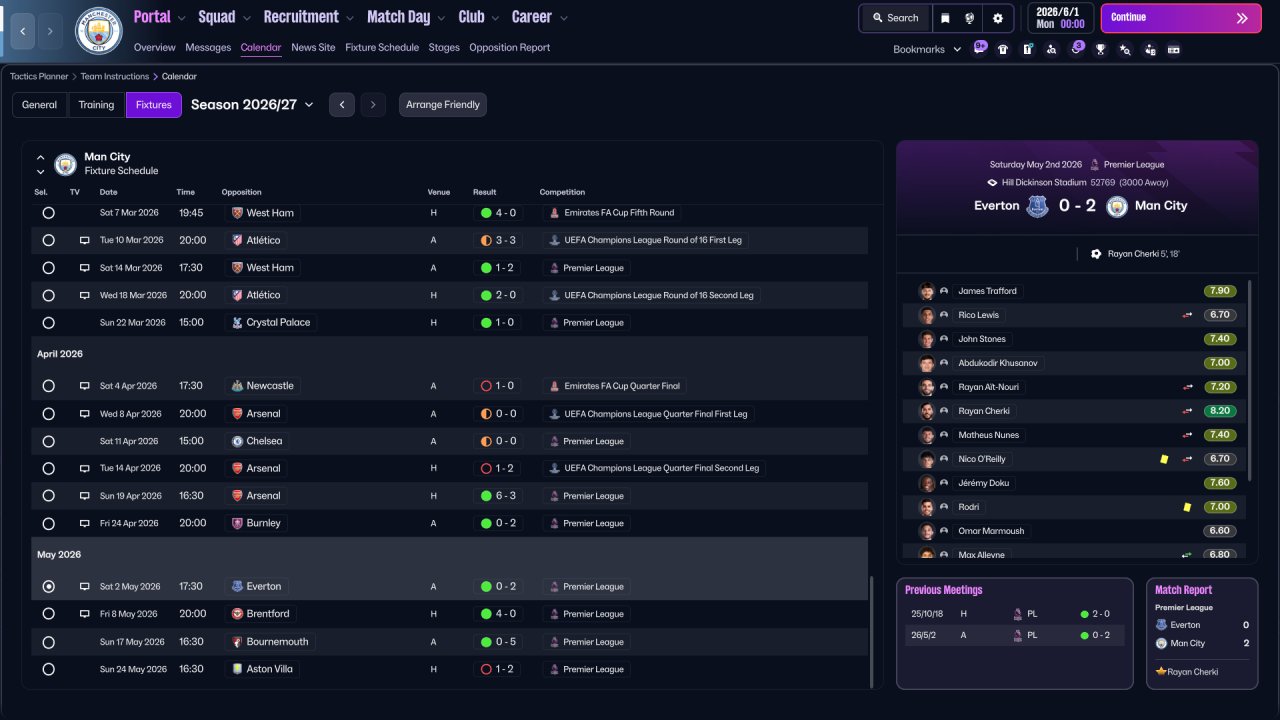Open Rayan Cherki's 8.20 rating badge
The image size is (1280, 720).
tap(1220, 411)
